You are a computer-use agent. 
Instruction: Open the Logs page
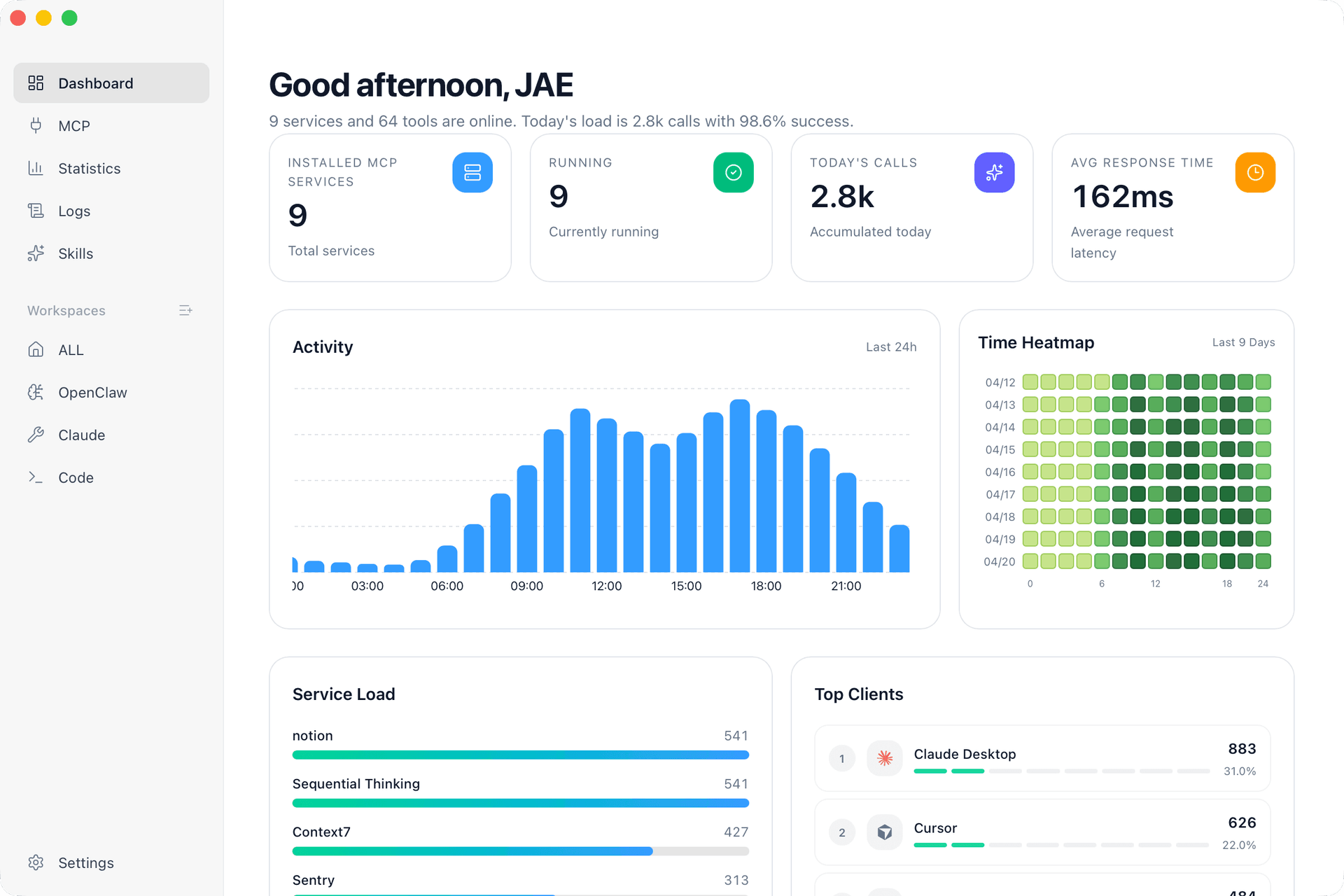pyautogui.click(x=111, y=211)
